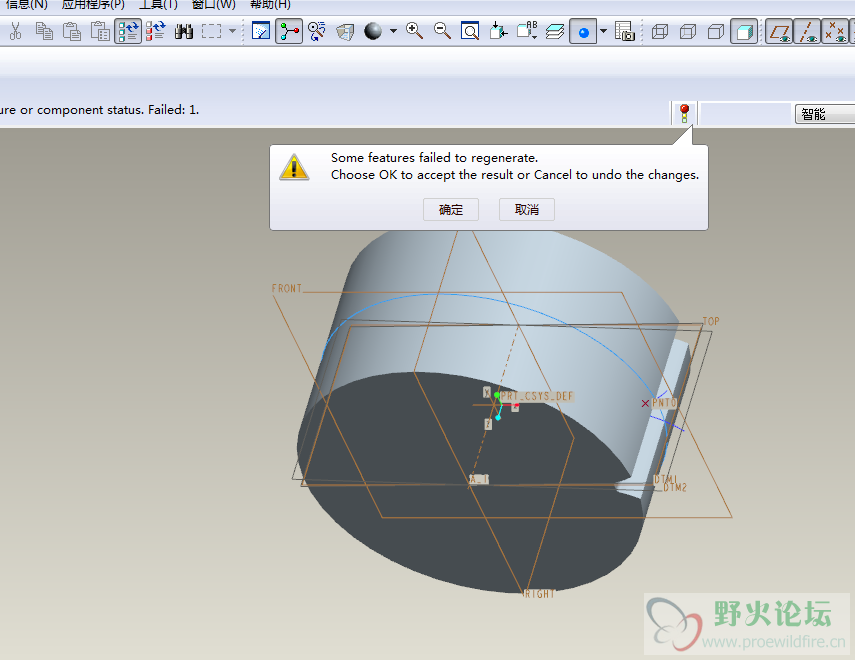Open the 应用程序(P) menu

coord(93,5)
